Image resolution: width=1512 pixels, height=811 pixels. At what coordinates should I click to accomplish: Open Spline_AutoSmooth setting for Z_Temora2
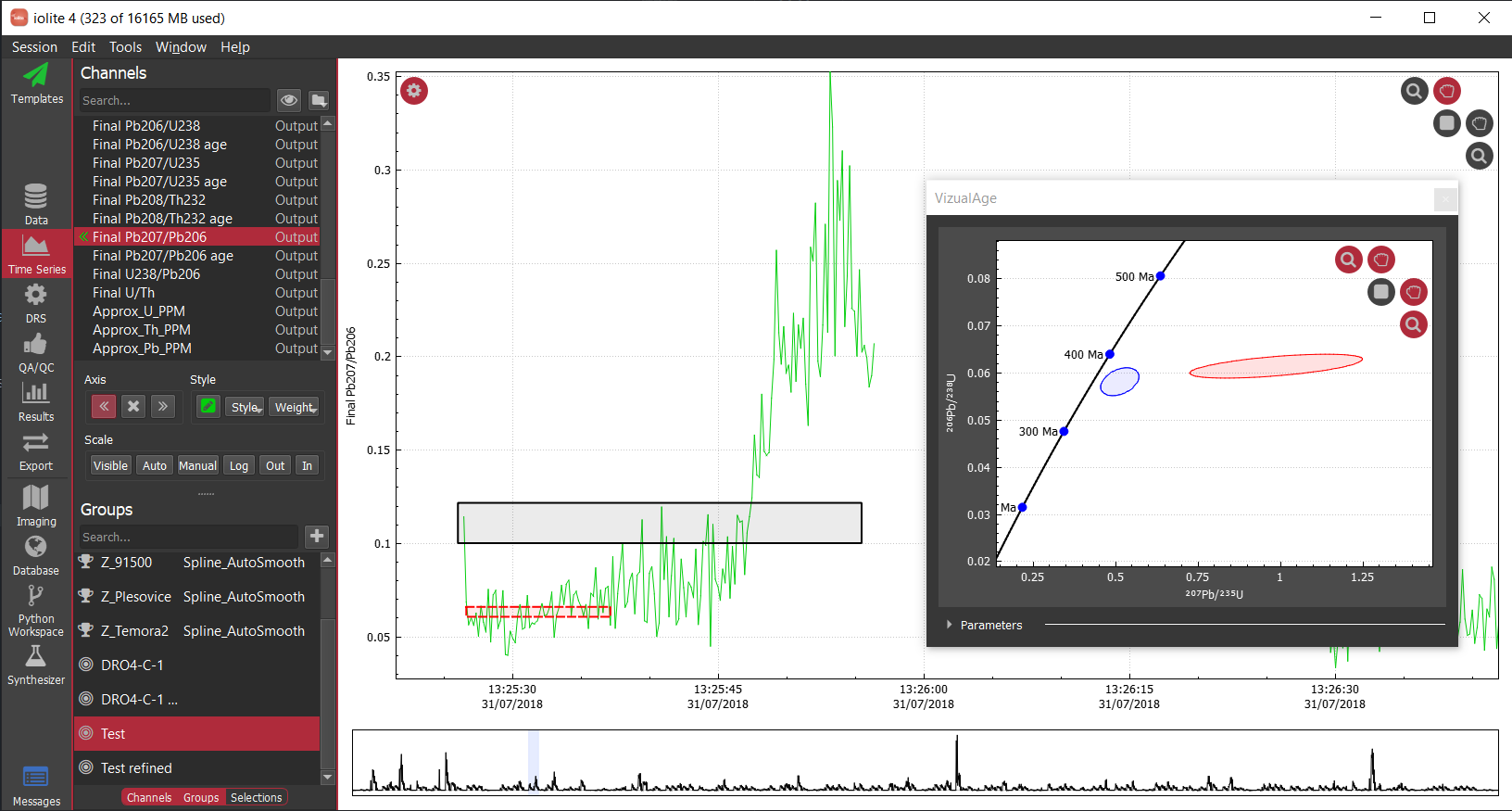coord(244,630)
